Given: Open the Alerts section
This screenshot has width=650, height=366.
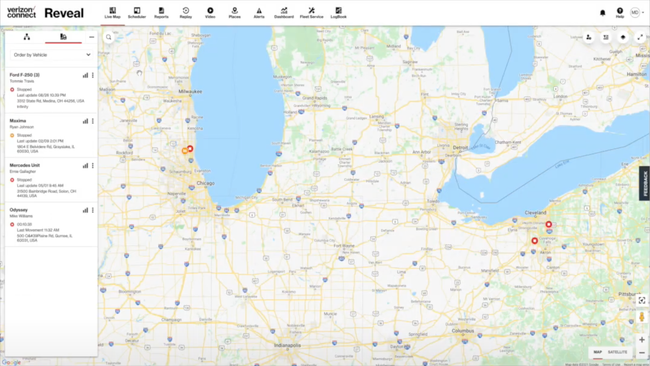Looking at the screenshot, I should coord(259,13).
